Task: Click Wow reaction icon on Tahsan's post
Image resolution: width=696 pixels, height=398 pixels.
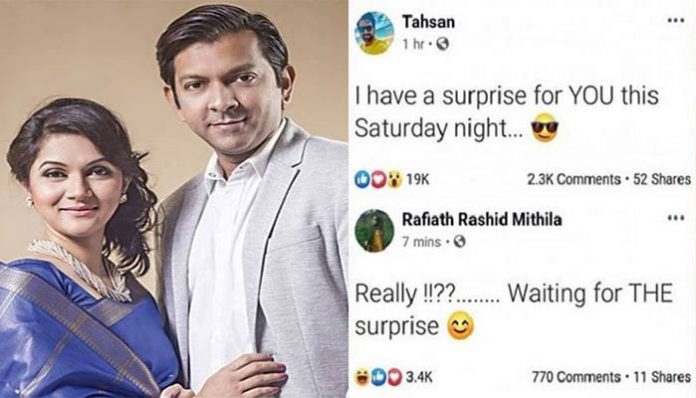Action: pyautogui.click(x=393, y=179)
